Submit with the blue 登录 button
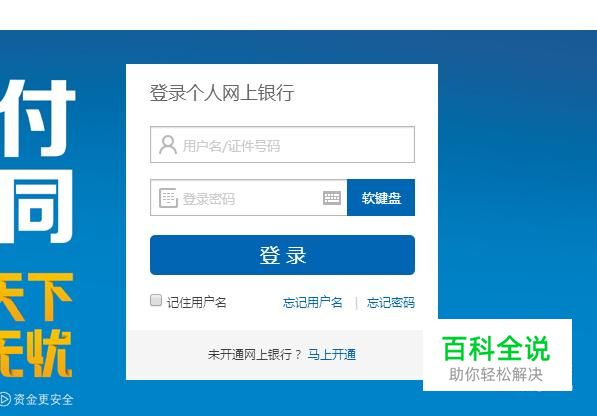597x416 pixels. 283,255
